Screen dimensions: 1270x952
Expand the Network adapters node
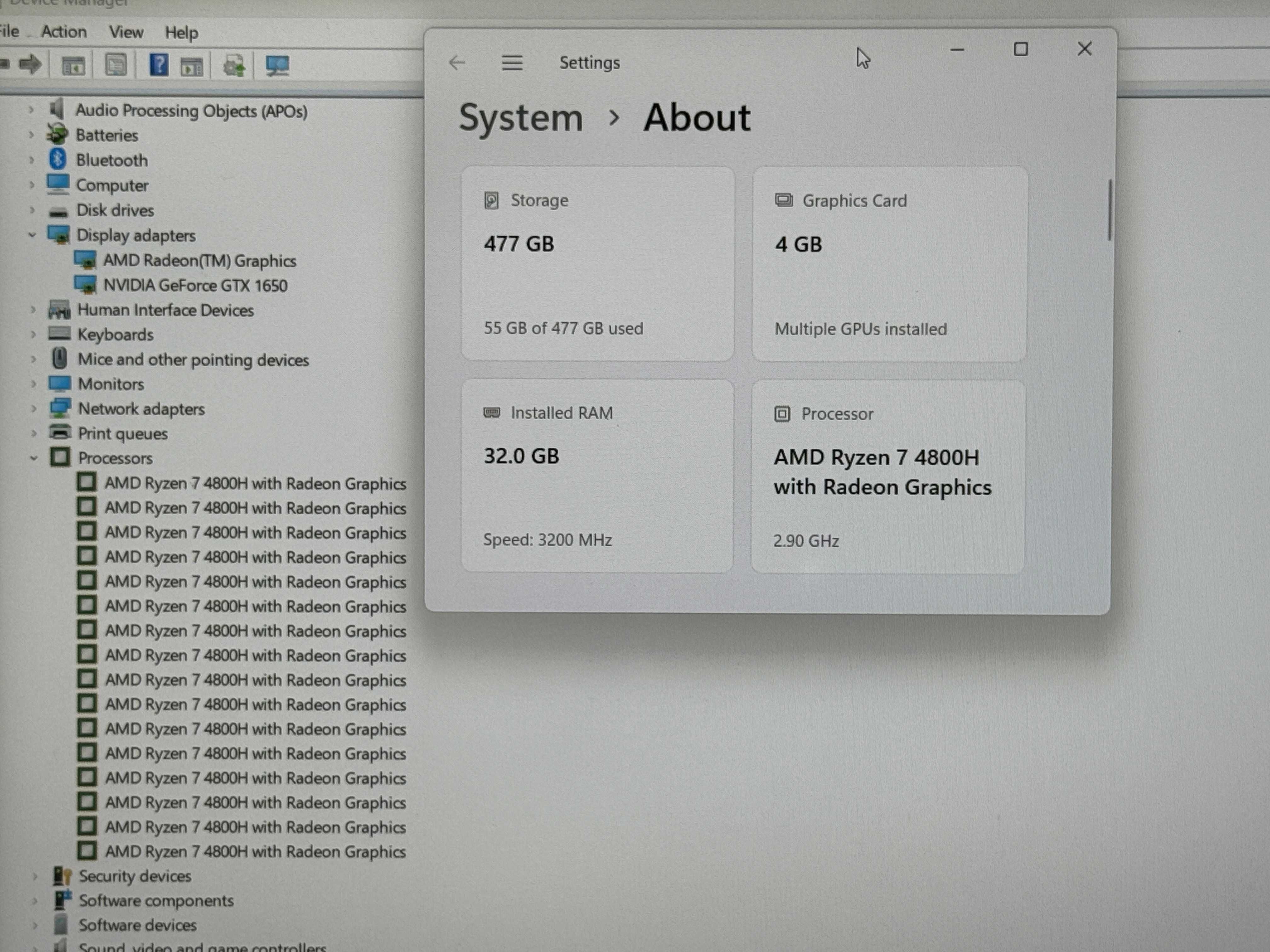point(33,409)
